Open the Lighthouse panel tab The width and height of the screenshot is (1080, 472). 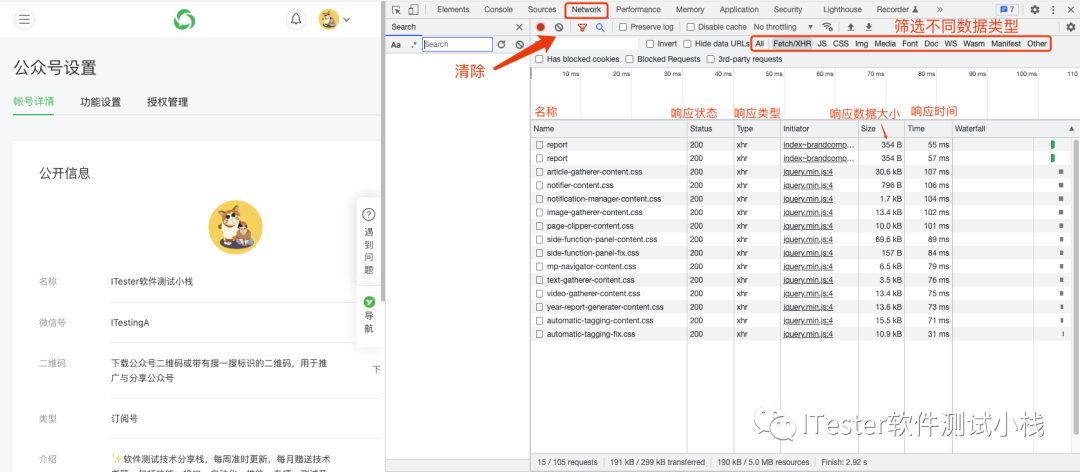842,10
